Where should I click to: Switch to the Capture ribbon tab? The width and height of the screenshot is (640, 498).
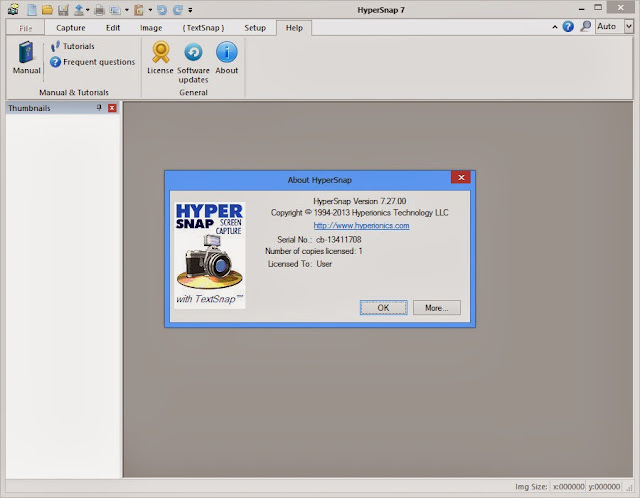point(71,28)
